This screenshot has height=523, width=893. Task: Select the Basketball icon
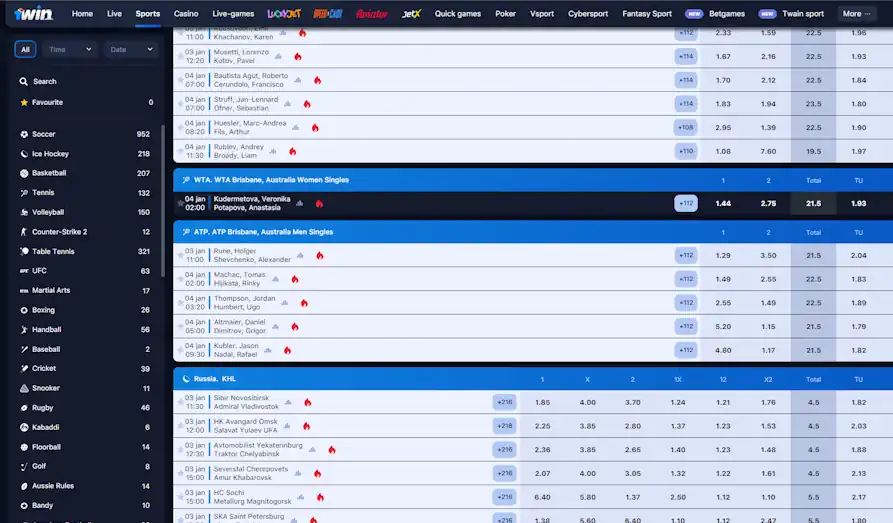point(24,173)
